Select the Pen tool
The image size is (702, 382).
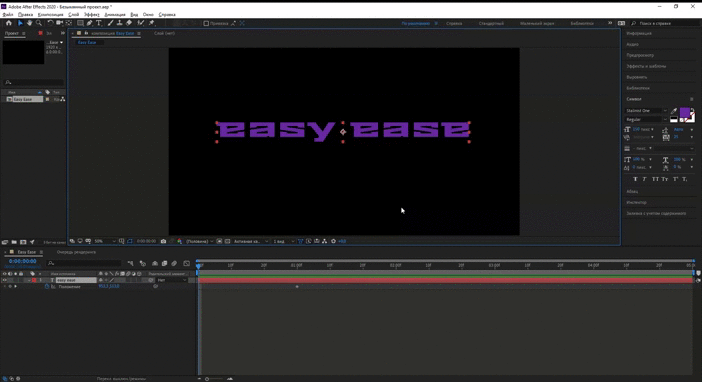90,23
